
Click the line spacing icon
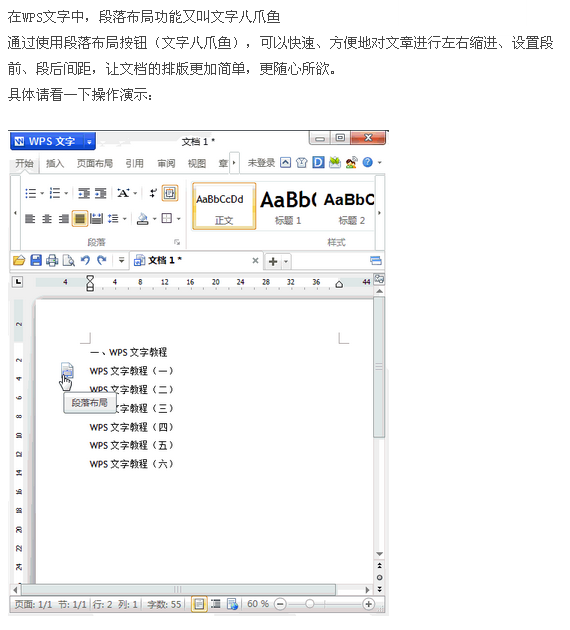pyautogui.click(x=113, y=219)
